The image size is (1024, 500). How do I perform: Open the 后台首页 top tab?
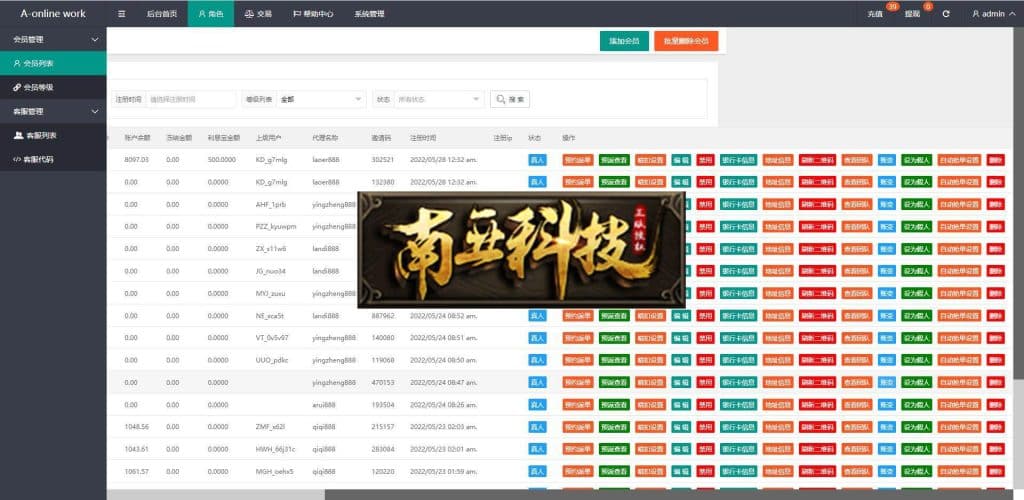[x=162, y=14]
